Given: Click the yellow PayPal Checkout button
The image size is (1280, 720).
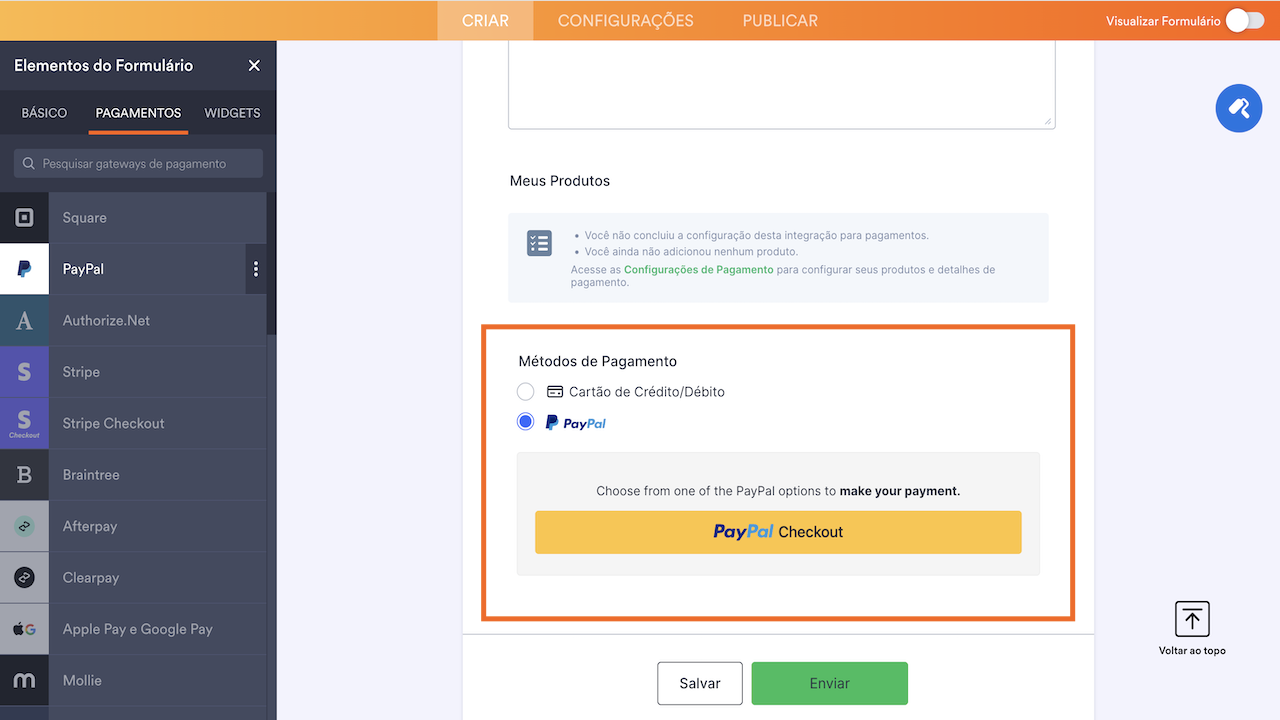Looking at the screenshot, I should click(778, 532).
